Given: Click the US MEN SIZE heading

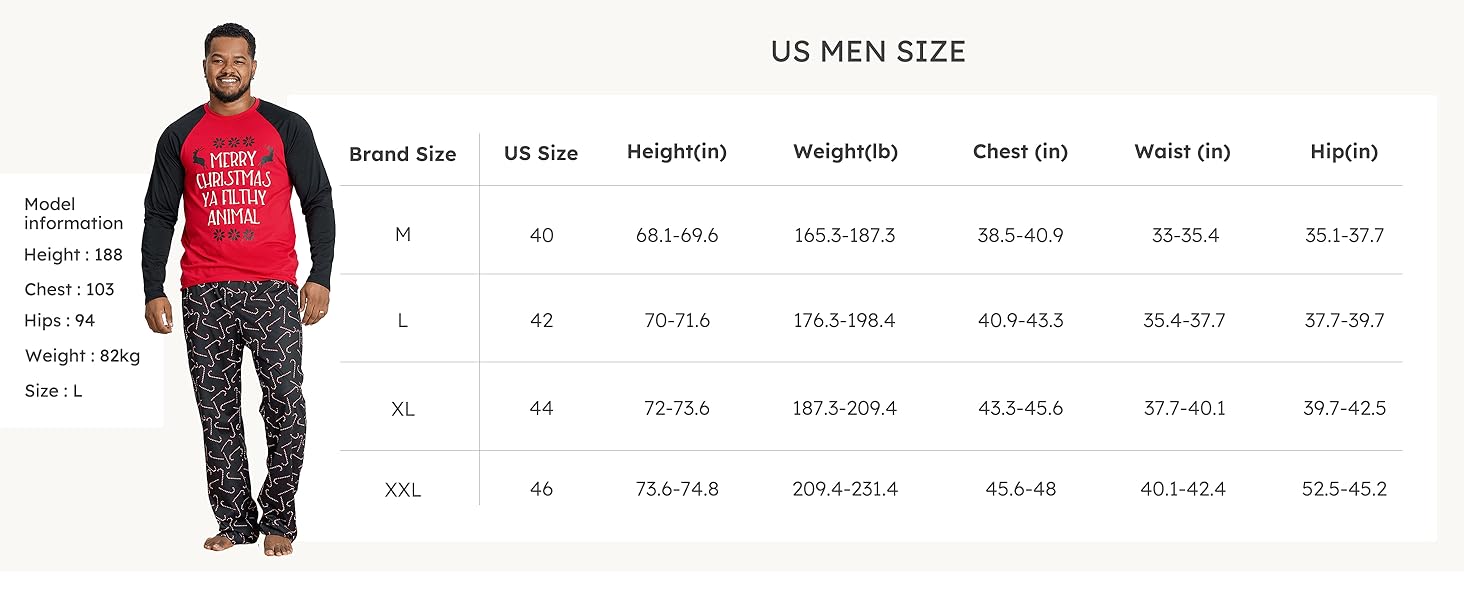Looking at the screenshot, I should 868,52.
